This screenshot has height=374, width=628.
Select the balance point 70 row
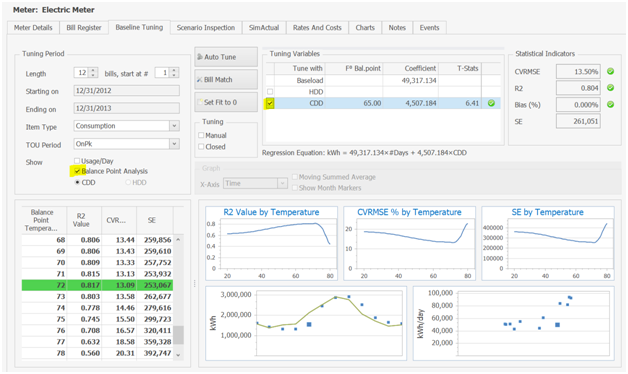(97, 262)
